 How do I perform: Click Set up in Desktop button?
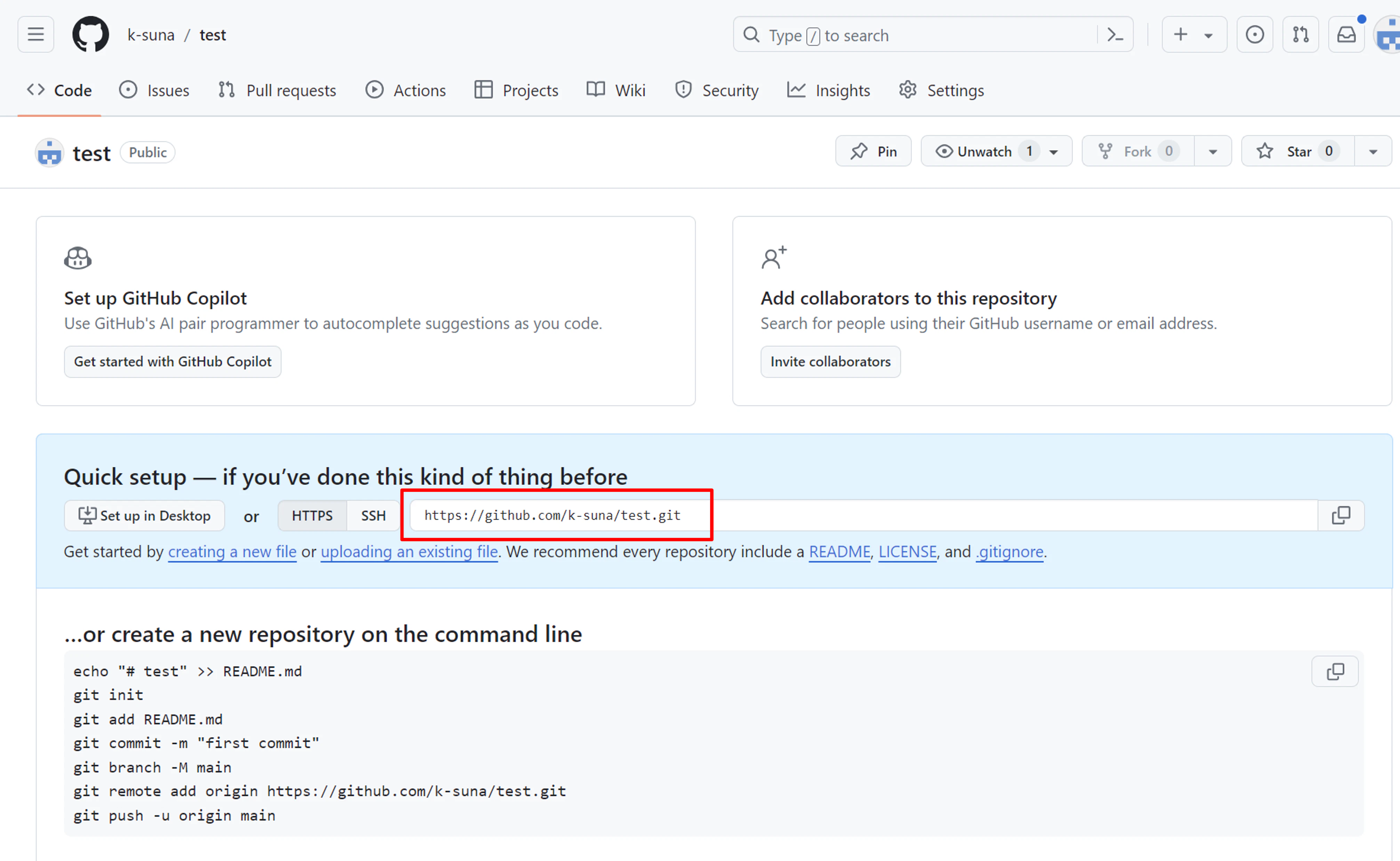point(145,515)
